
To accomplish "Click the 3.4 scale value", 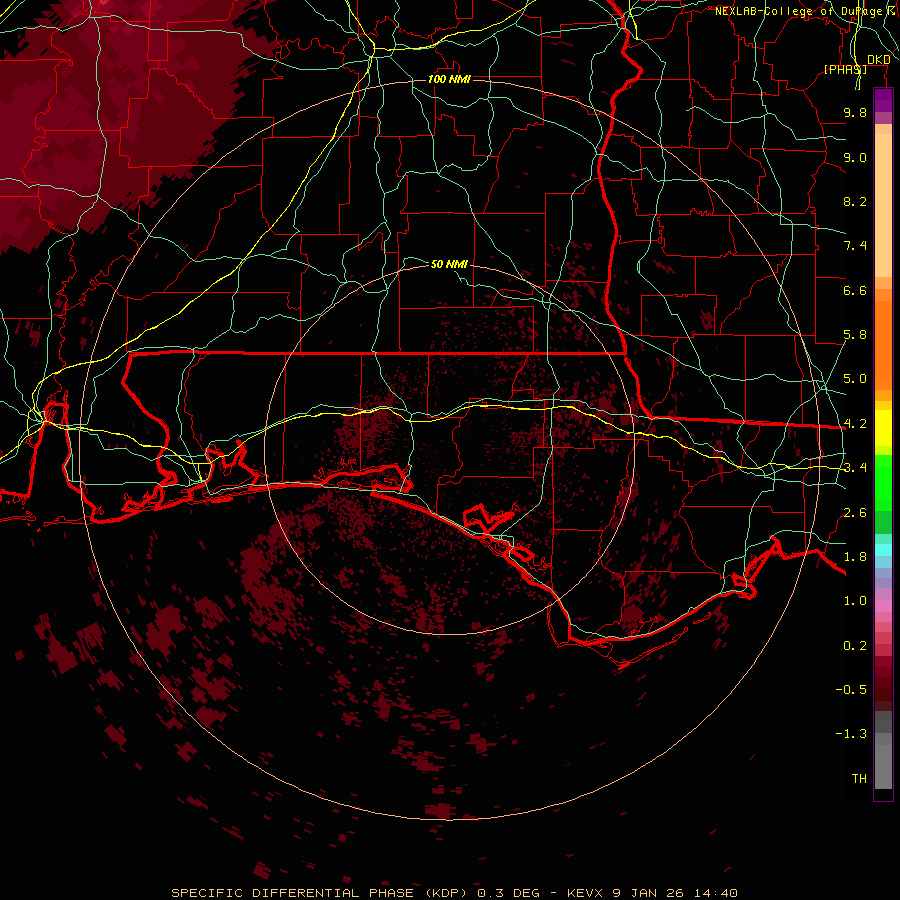I will (855, 468).
